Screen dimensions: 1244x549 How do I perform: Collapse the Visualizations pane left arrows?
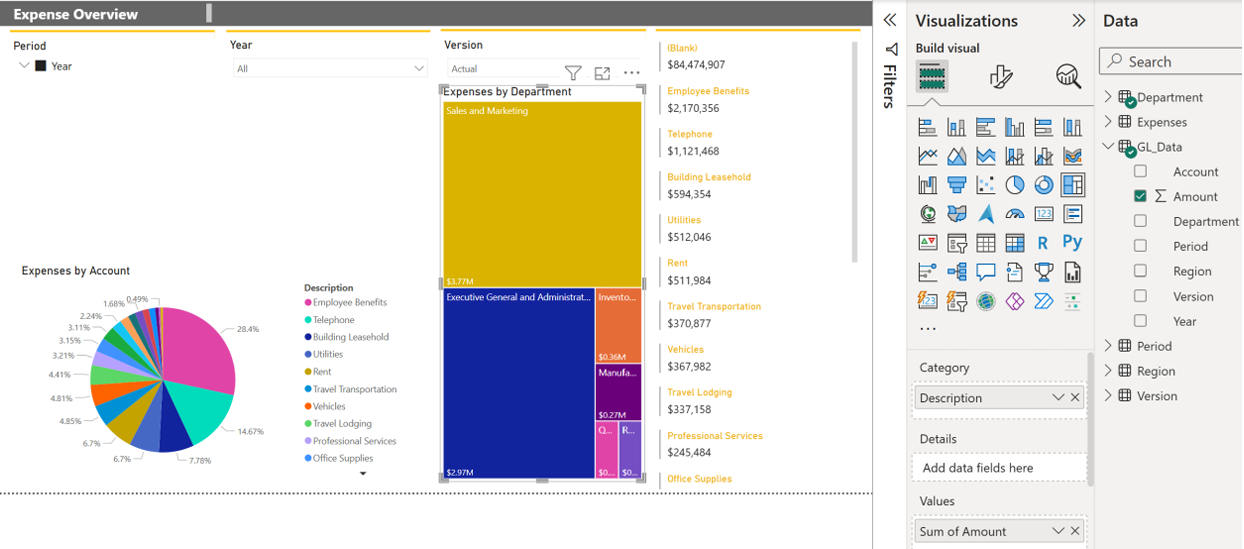pos(890,20)
